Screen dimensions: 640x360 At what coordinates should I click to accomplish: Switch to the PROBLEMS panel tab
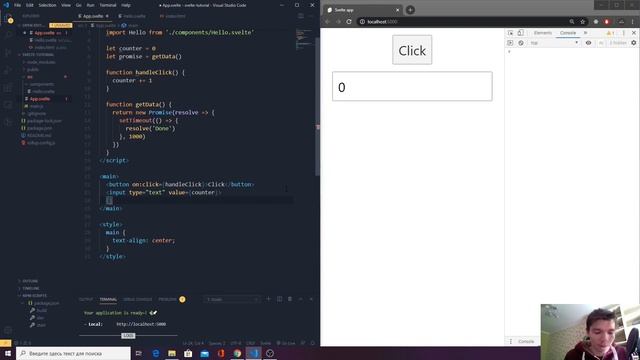pyautogui.click(x=167, y=299)
